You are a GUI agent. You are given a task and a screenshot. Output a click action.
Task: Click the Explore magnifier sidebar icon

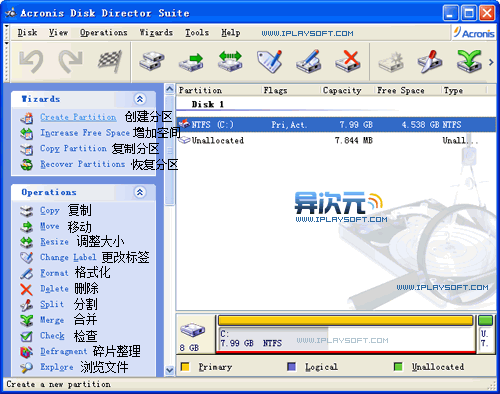pos(26,368)
